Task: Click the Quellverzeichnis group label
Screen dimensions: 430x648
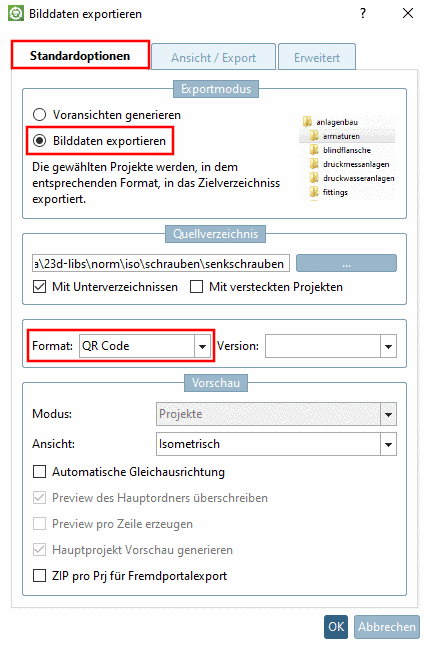Action: [x=215, y=234]
